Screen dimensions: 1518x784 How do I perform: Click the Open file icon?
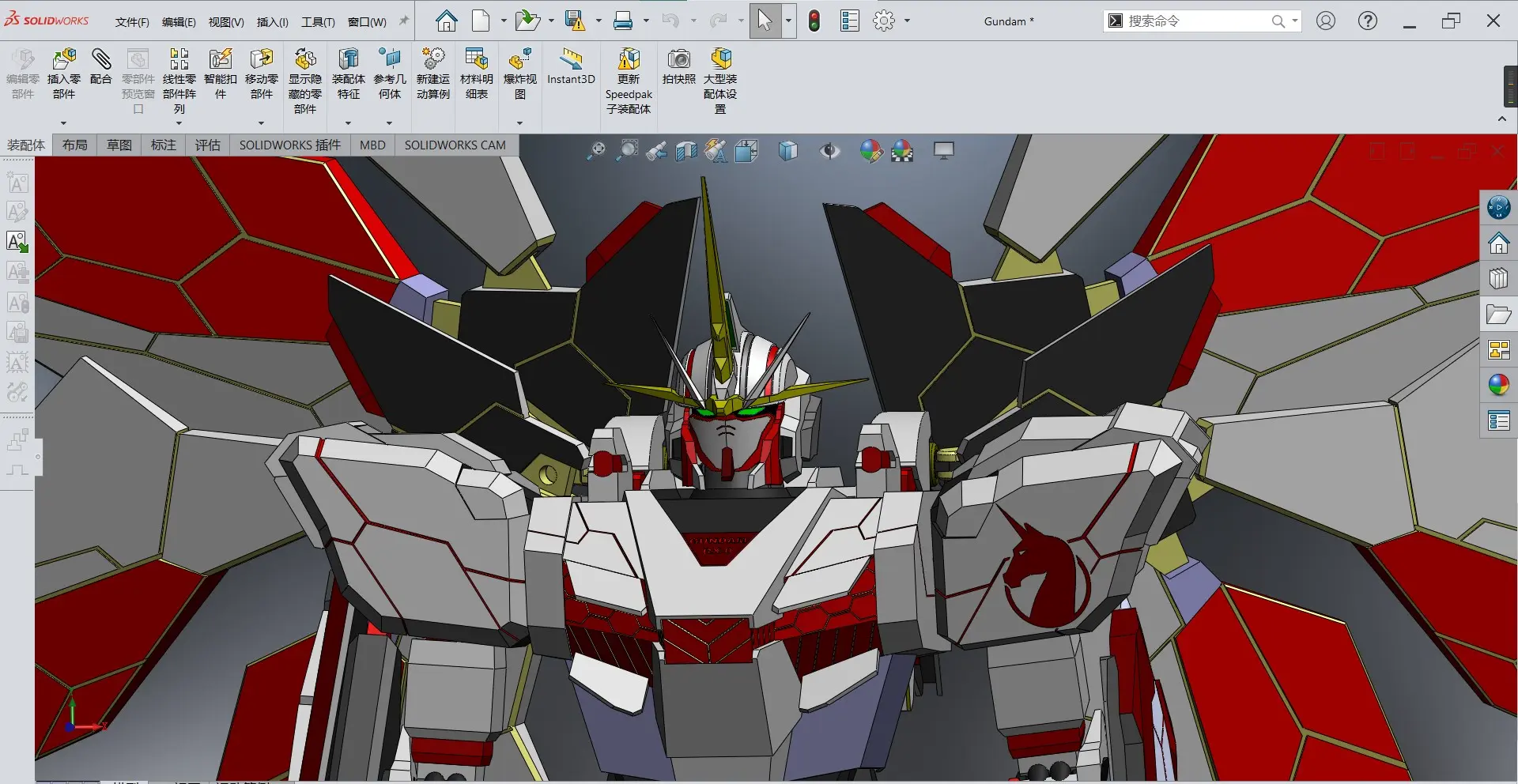(x=527, y=21)
